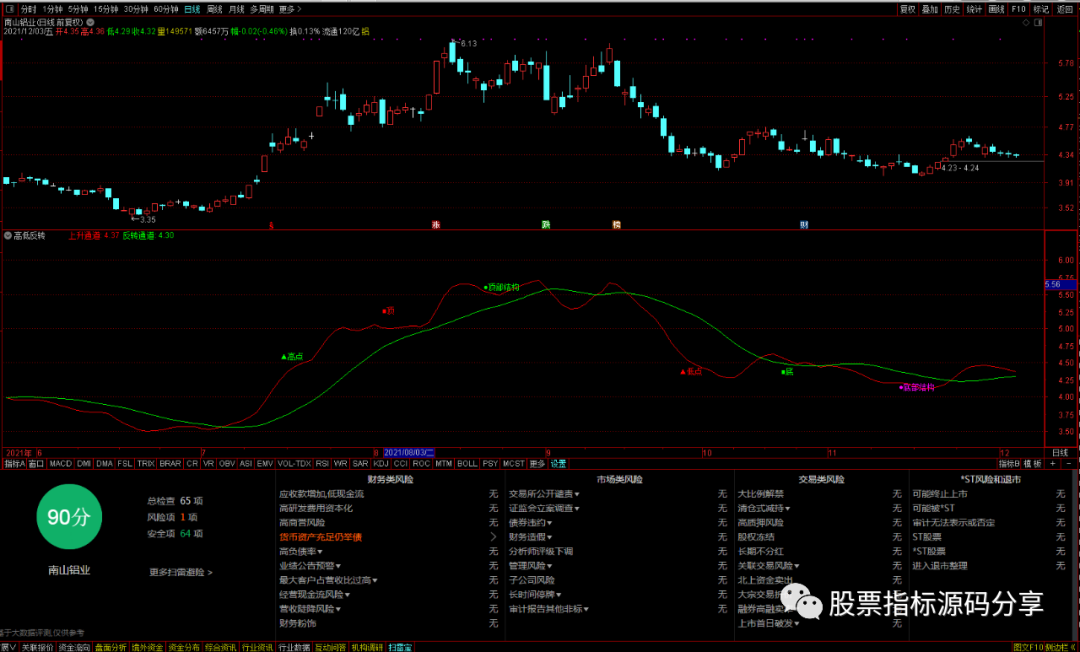Screen dimensions: 1080x652
Task: Click the green 跌 event marker on chart
Action: [546, 225]
